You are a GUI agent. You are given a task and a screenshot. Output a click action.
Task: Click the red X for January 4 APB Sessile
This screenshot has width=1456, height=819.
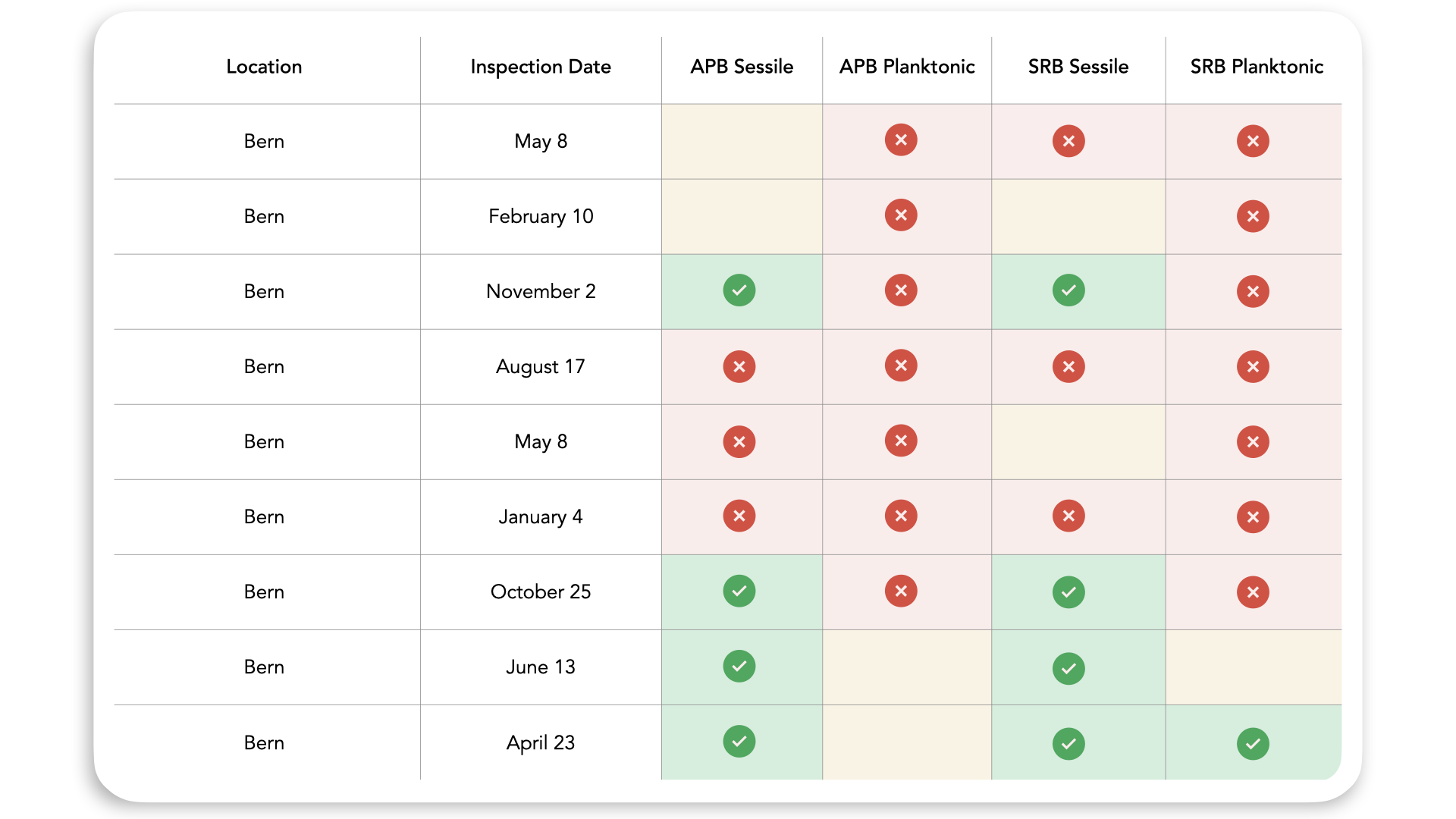[x=739, y=516]
